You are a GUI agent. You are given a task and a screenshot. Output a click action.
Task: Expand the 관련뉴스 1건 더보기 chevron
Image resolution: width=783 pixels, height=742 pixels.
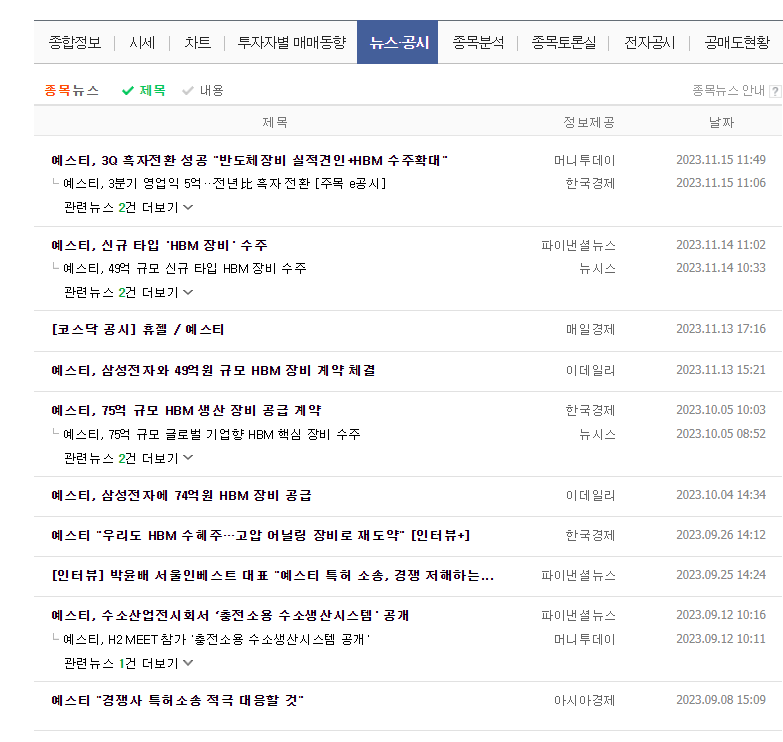(188, 663)
